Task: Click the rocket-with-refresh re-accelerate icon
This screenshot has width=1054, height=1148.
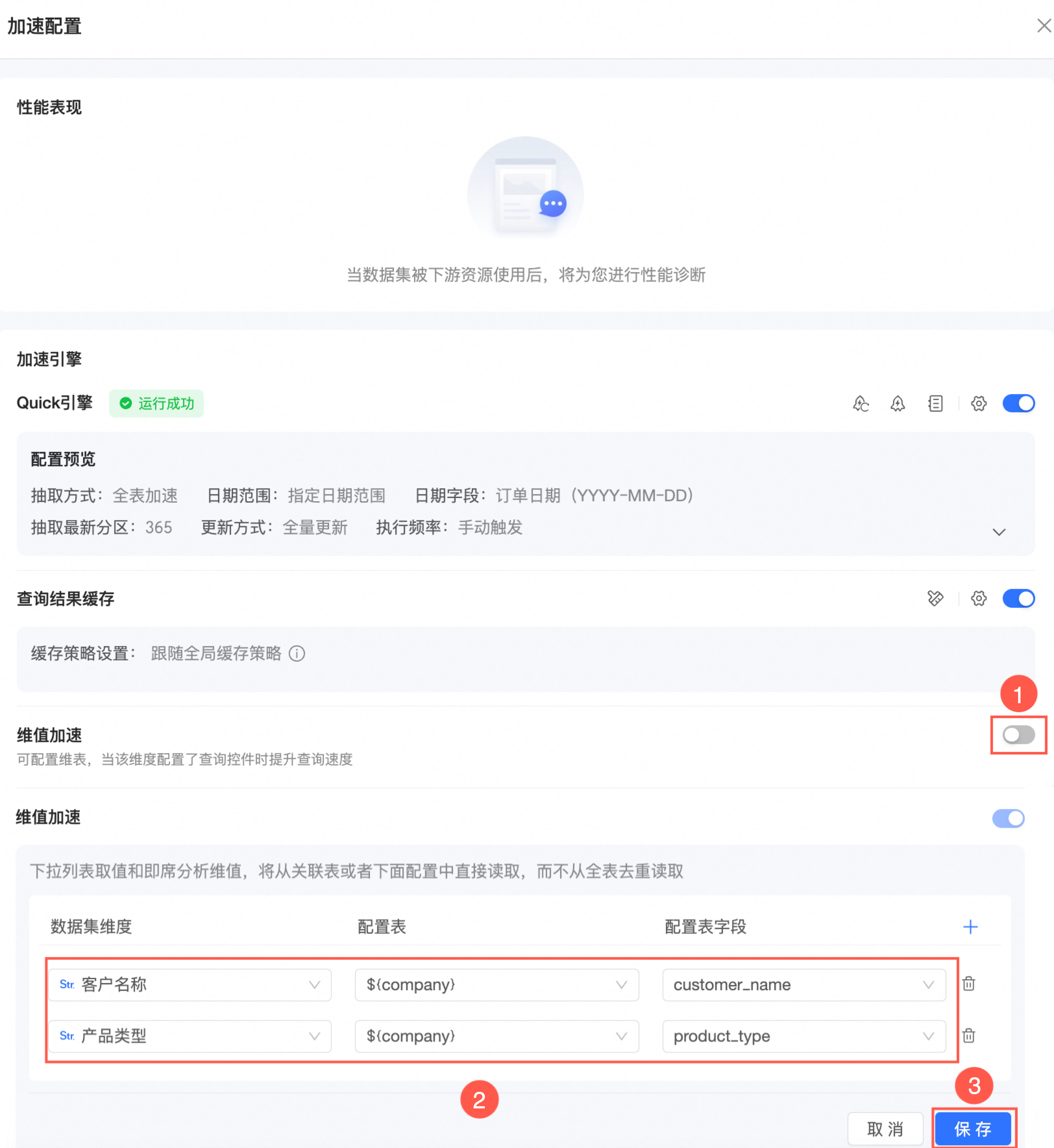Action: tap(861, 404)
